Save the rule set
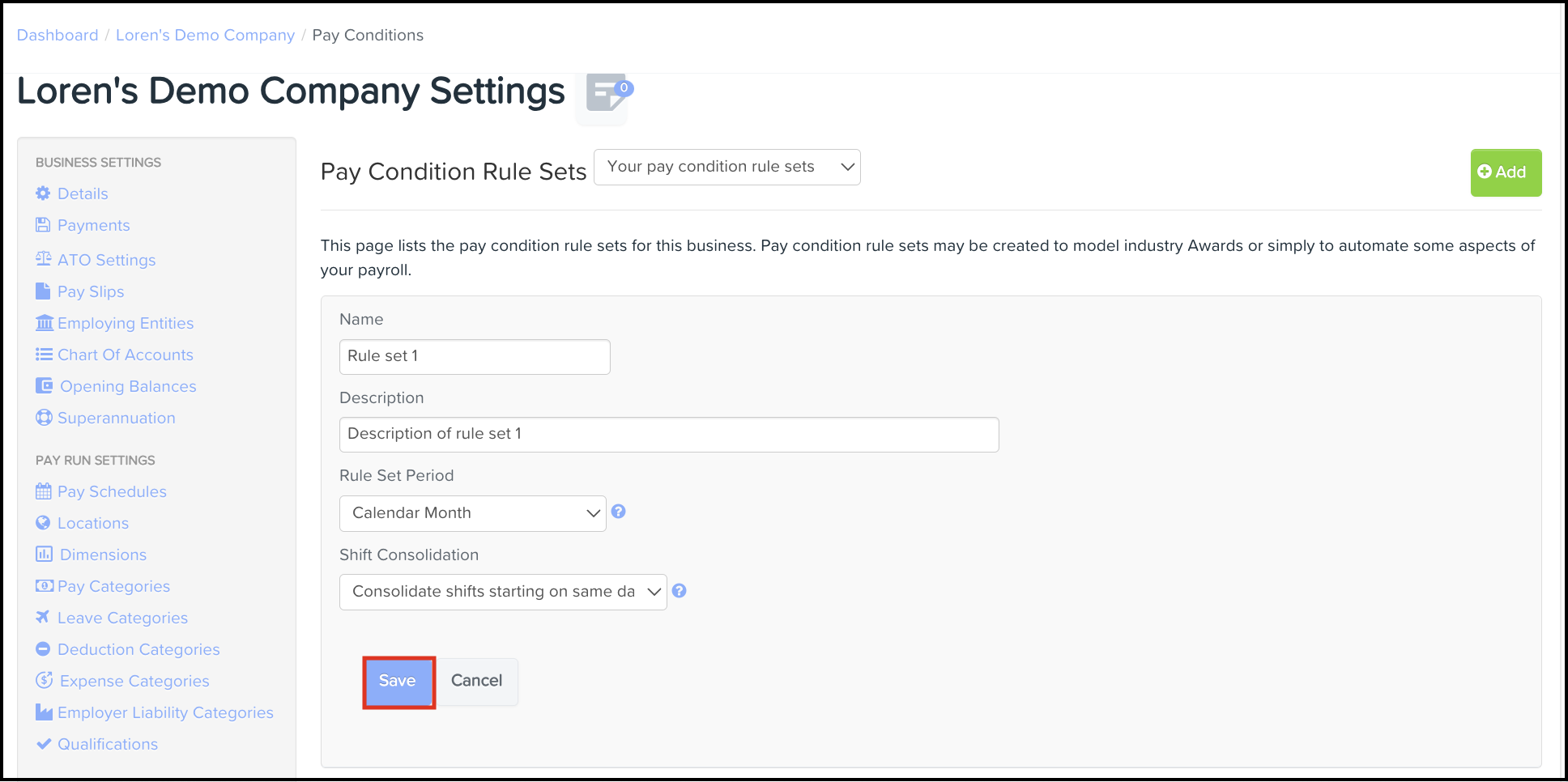 (398, 681)
